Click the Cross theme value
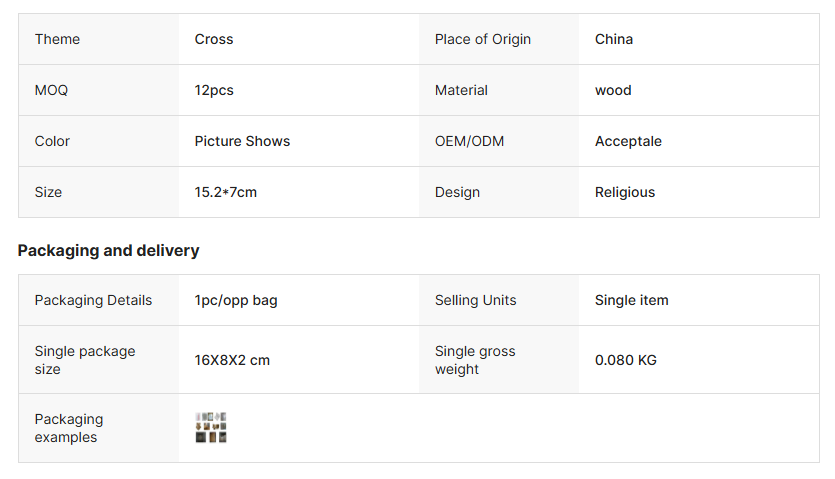 [214, 39]
